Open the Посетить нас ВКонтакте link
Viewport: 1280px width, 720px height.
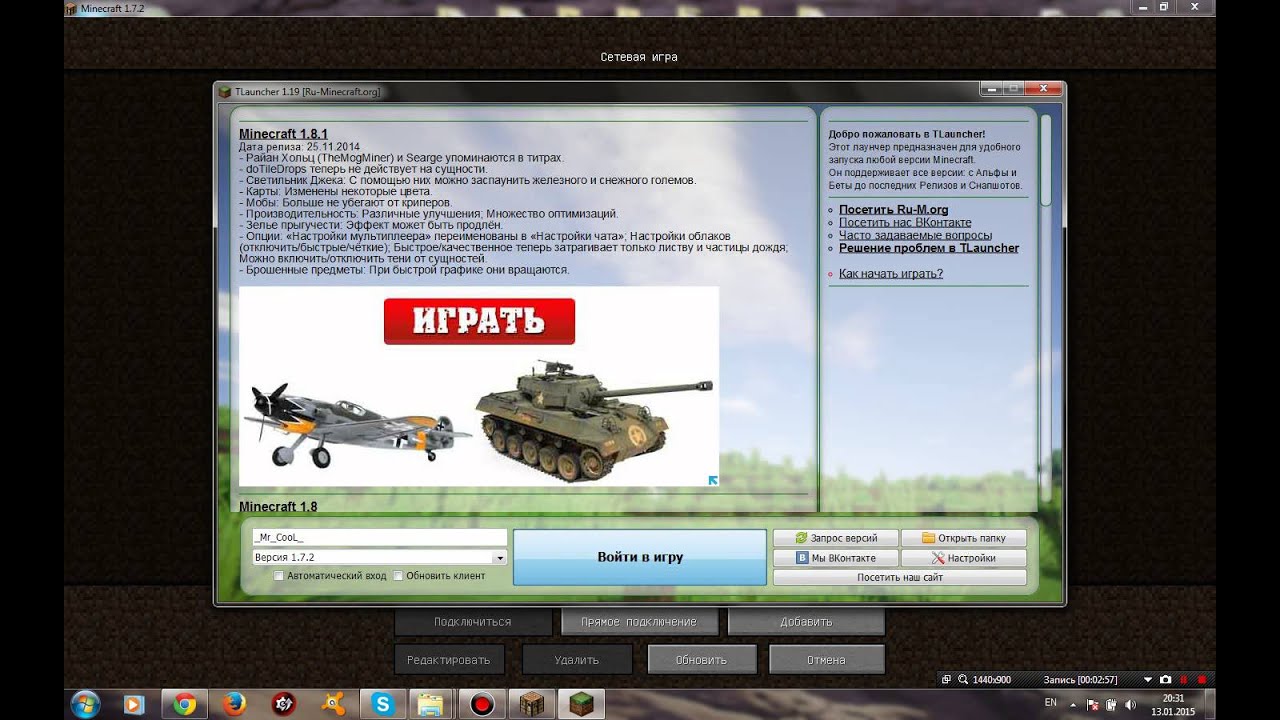click(x=905, y=222)
